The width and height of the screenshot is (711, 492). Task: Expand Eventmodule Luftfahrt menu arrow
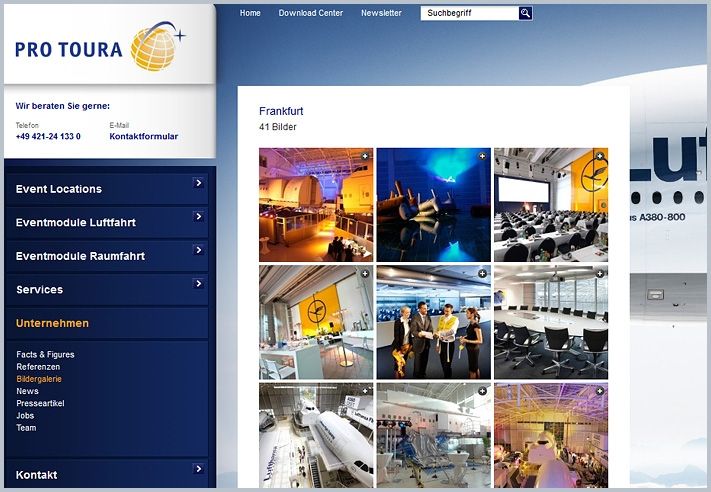point(199,217)
